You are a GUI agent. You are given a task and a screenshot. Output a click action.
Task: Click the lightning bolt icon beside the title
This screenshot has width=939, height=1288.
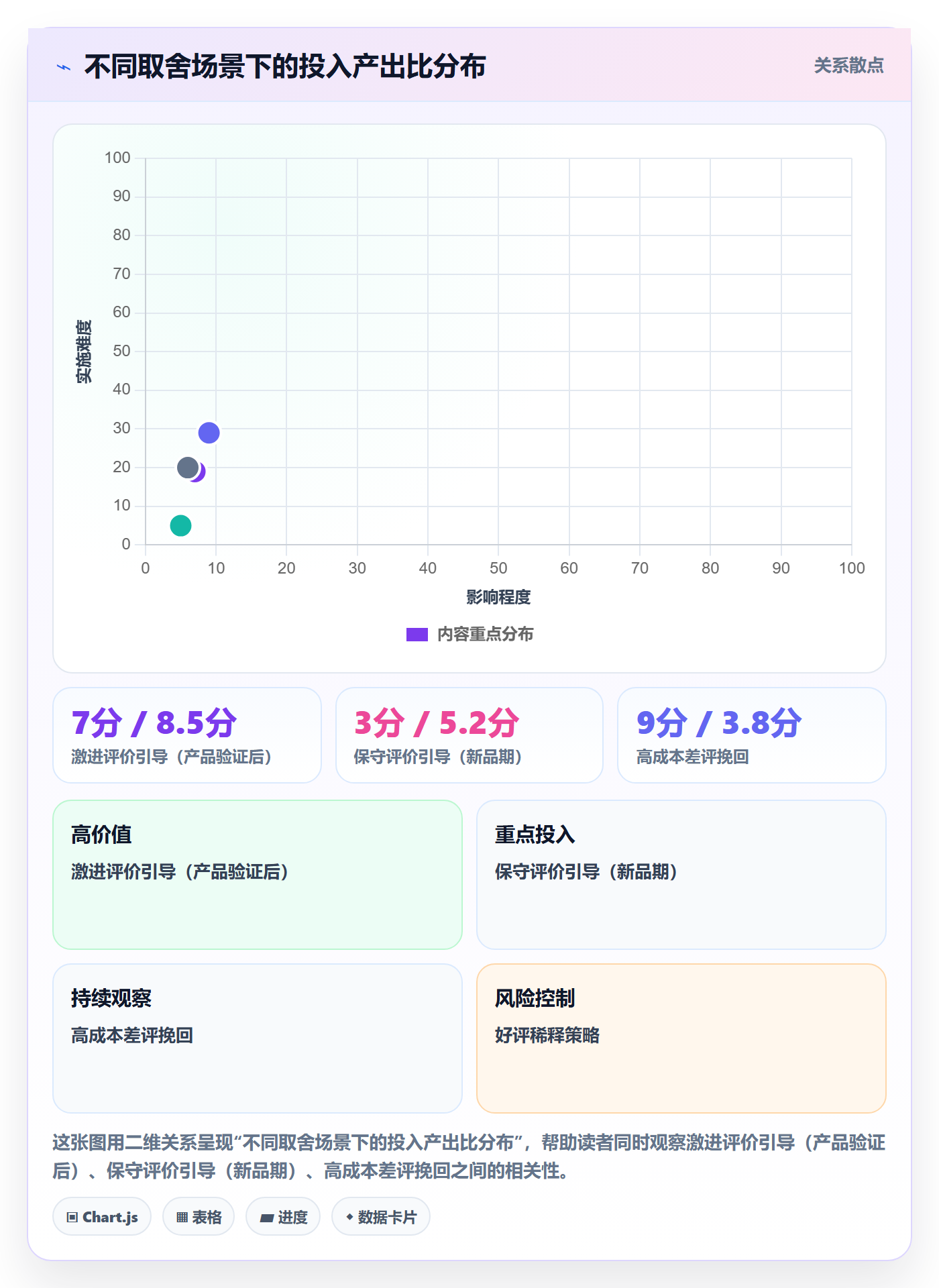(64, 67)
